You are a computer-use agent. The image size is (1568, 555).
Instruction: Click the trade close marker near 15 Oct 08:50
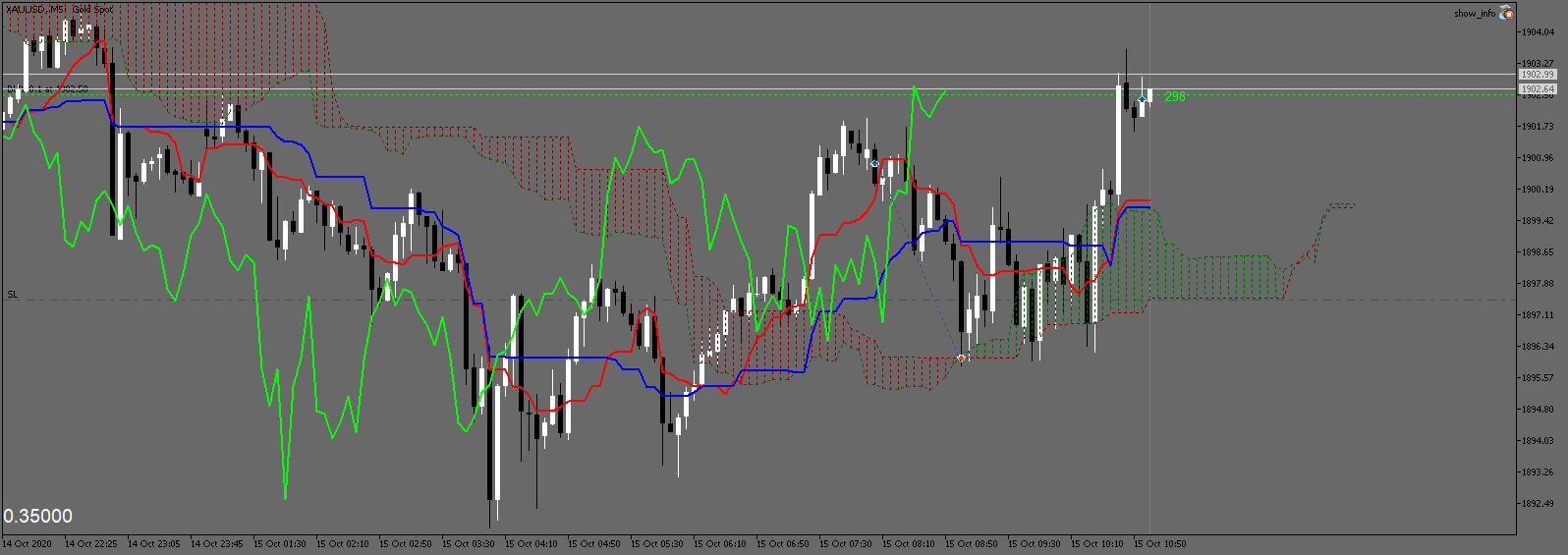962,359
